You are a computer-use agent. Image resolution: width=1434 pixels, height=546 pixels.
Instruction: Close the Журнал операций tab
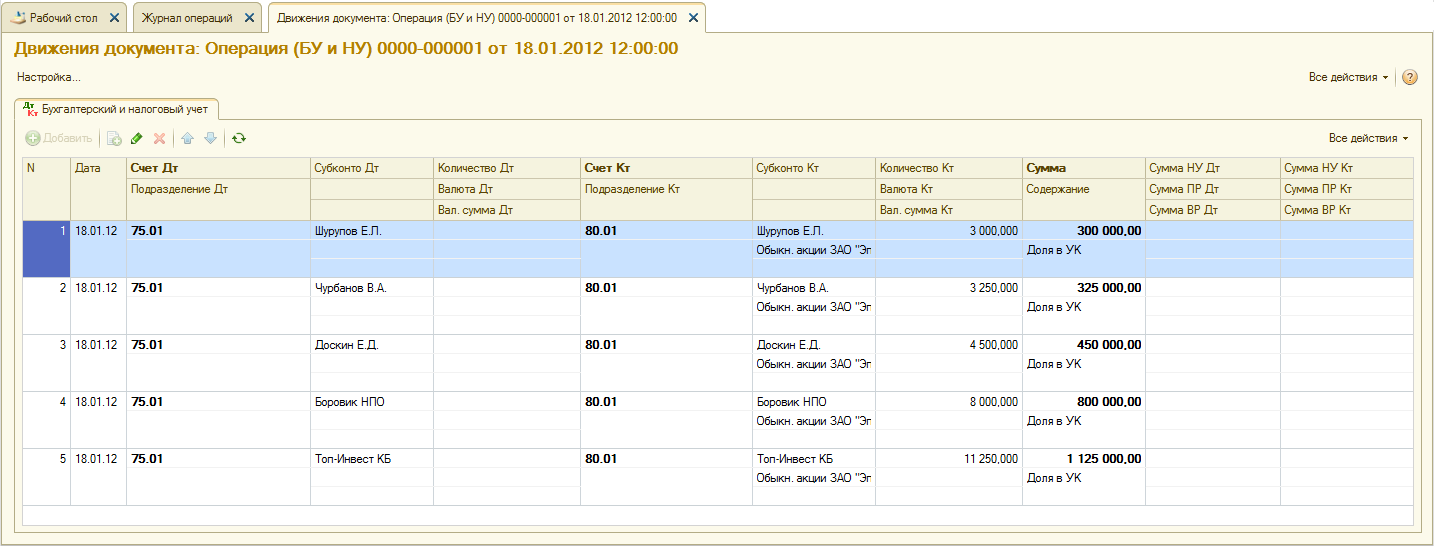tap(251, 18)
